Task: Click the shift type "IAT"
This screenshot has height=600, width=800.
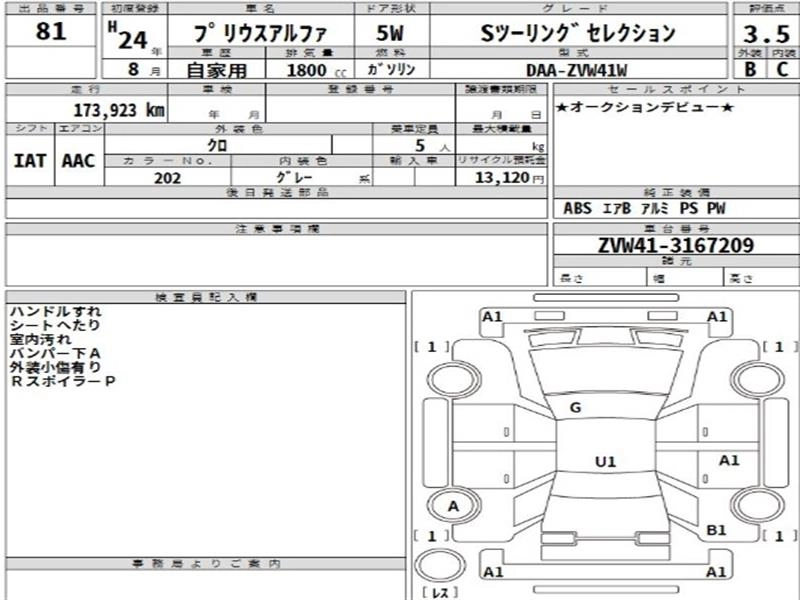Action: point(30,161)
